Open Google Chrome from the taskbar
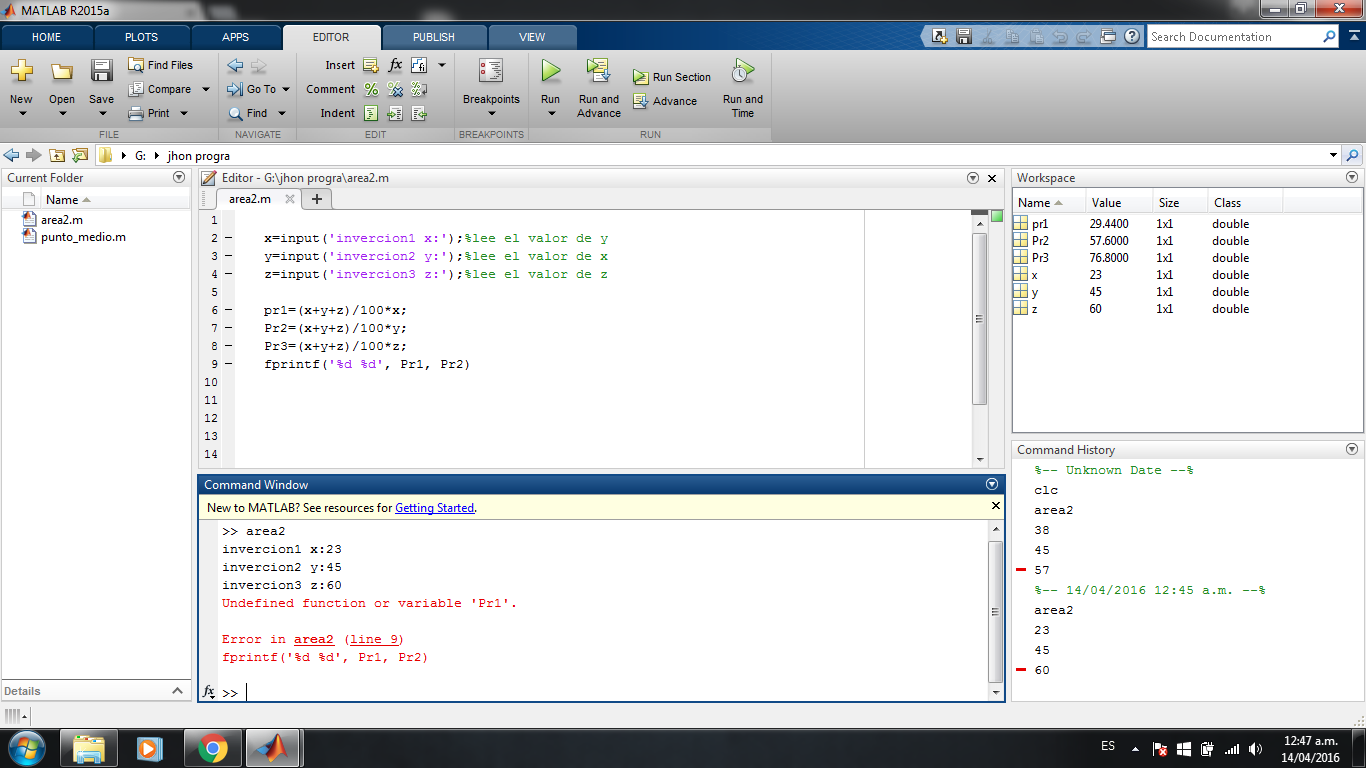Viewport: 1366px width, 768px height. (x=212, y=748)
